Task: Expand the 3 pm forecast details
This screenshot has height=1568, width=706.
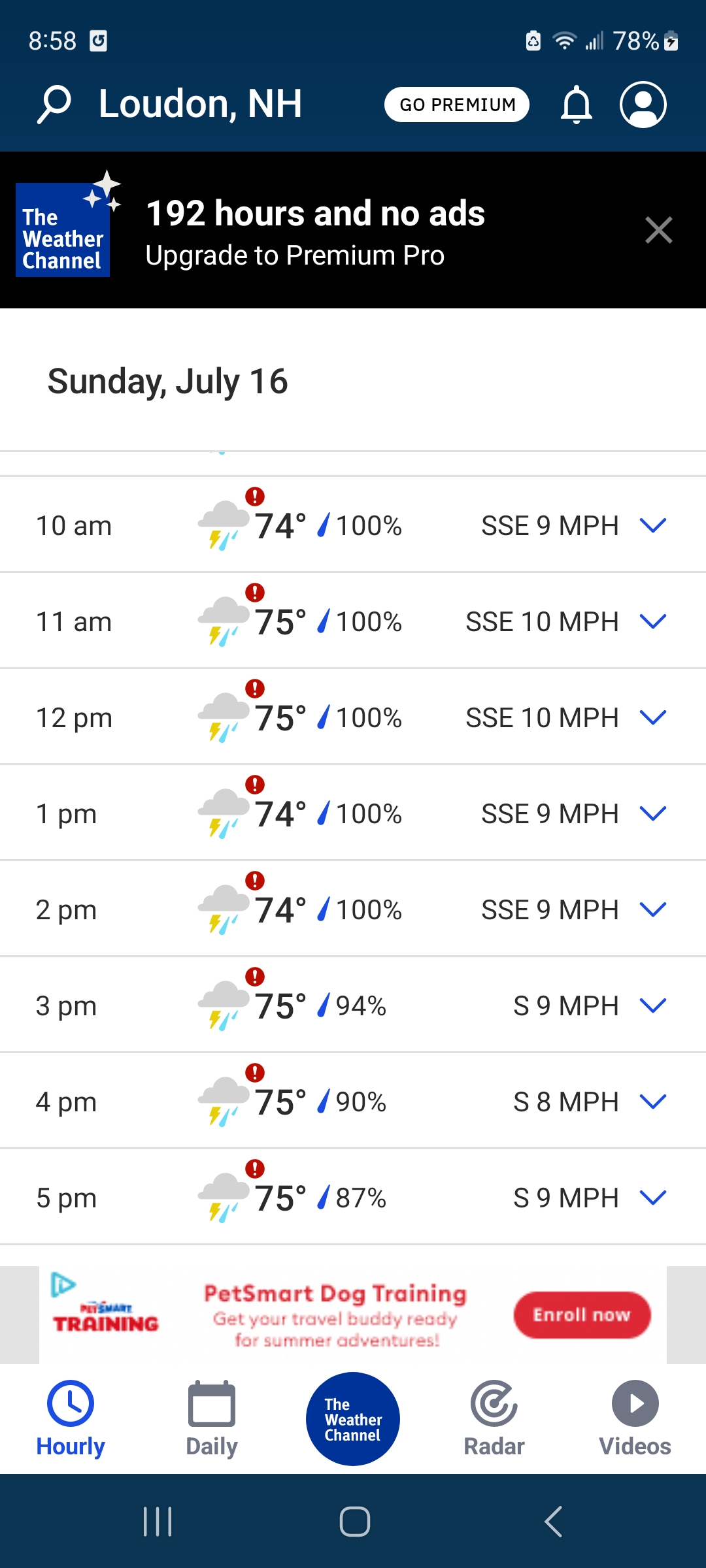Action: tap(653, 1005)
